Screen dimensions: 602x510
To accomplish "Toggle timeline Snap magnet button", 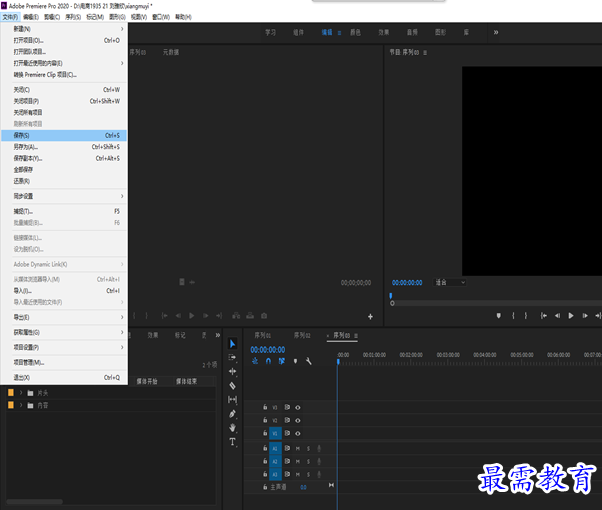I will pyautogui.click(x=268, y=361).
